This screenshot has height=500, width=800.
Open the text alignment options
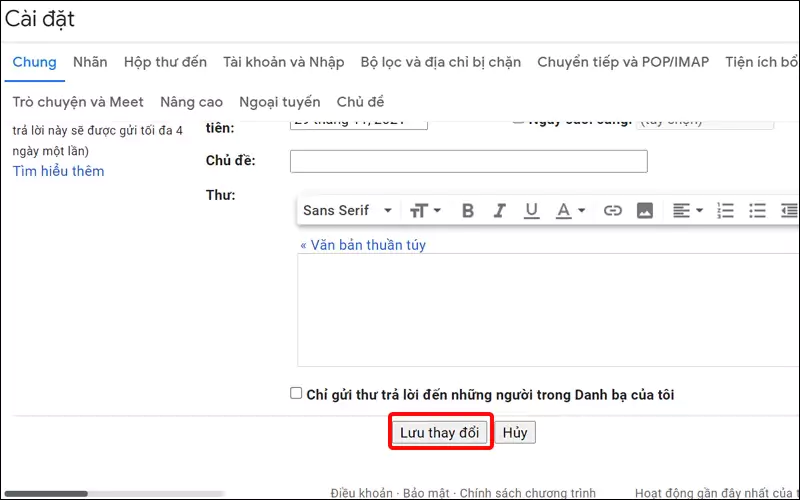click(x=687, y=210)
